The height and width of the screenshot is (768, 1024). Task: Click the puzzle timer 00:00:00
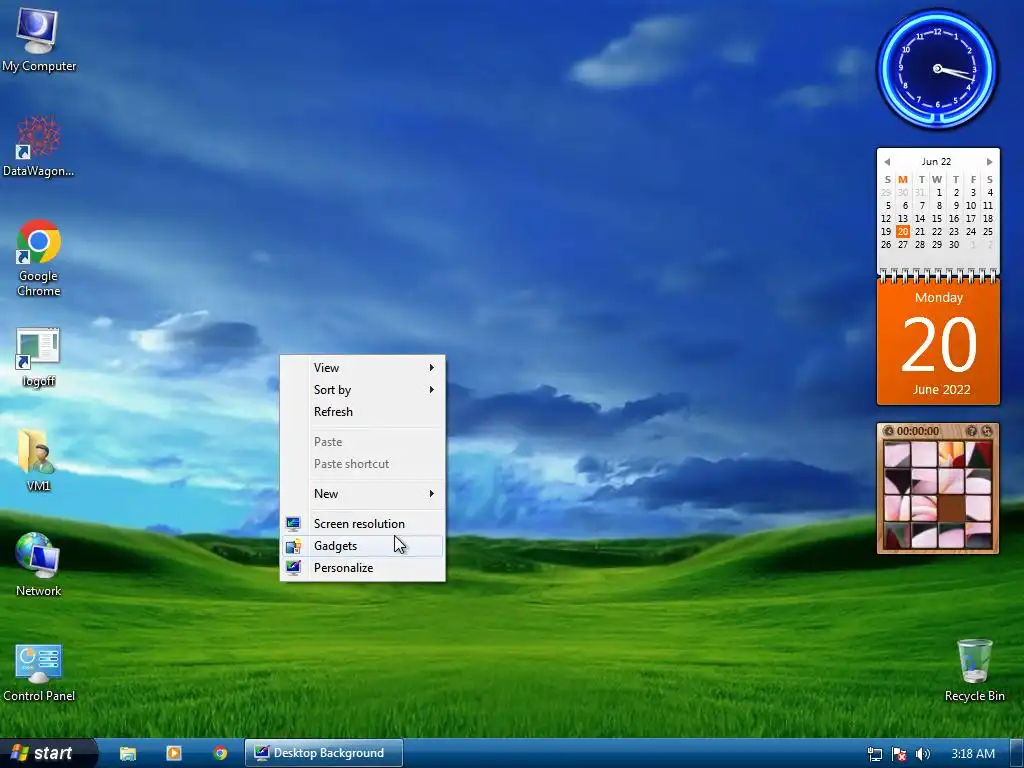pos(918,431)
